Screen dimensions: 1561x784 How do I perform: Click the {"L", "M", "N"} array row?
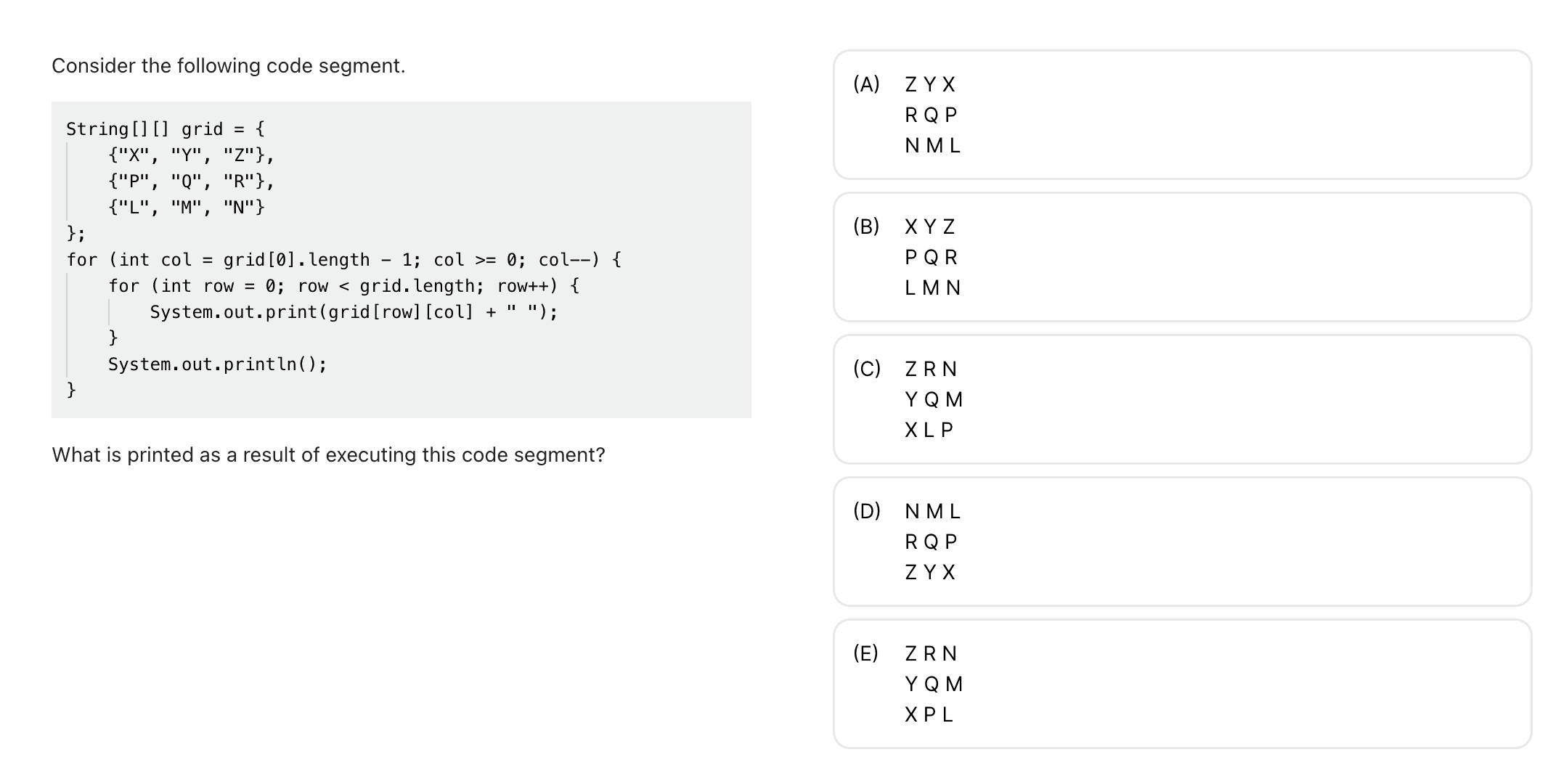click(187, 208)
